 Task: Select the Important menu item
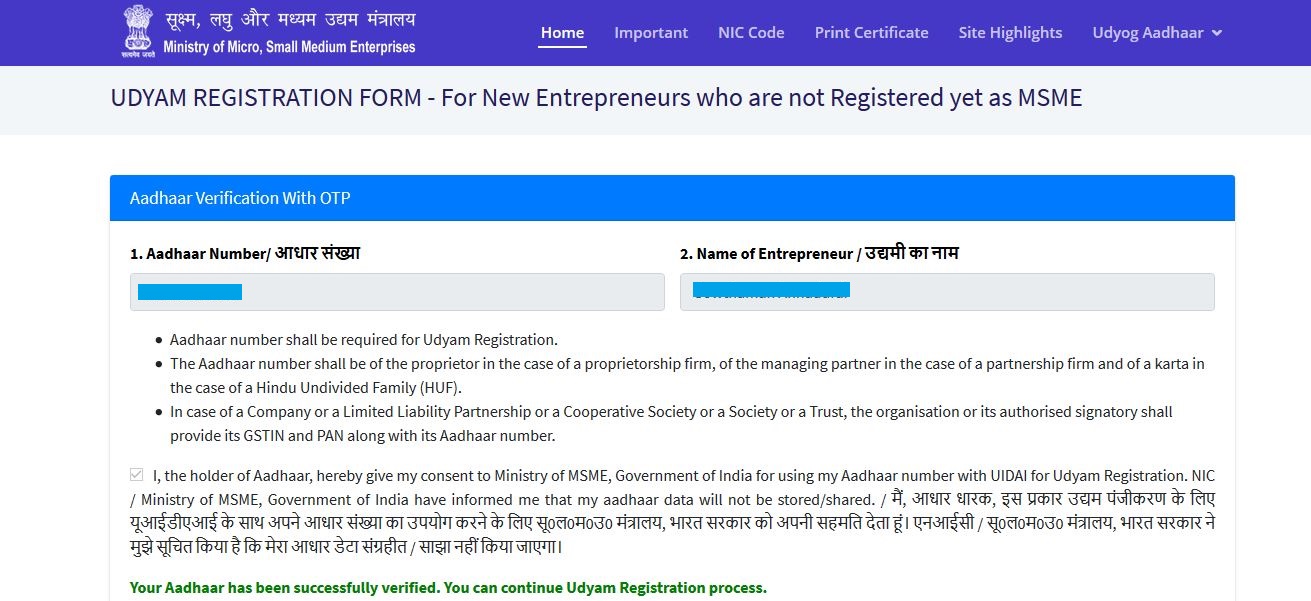[x=651, y=32]
